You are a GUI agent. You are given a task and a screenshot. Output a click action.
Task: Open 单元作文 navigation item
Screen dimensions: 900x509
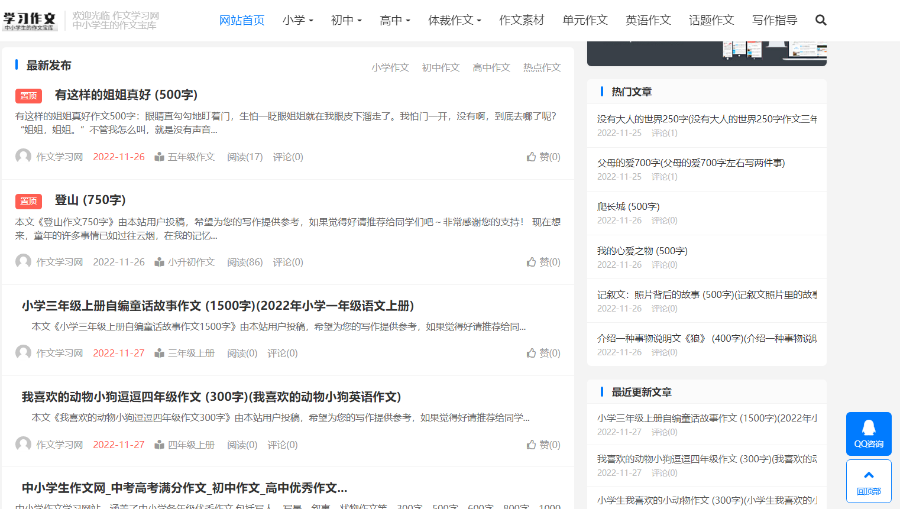(585, 20)
